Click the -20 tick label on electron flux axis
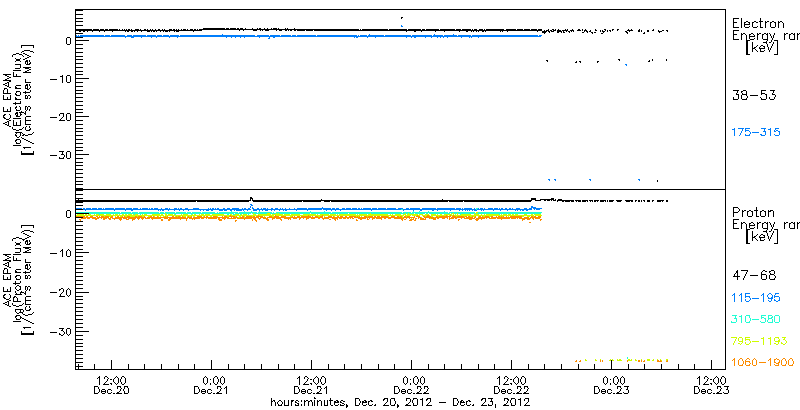The width and height of the screenshot is (800, 410). coord(60,117)
